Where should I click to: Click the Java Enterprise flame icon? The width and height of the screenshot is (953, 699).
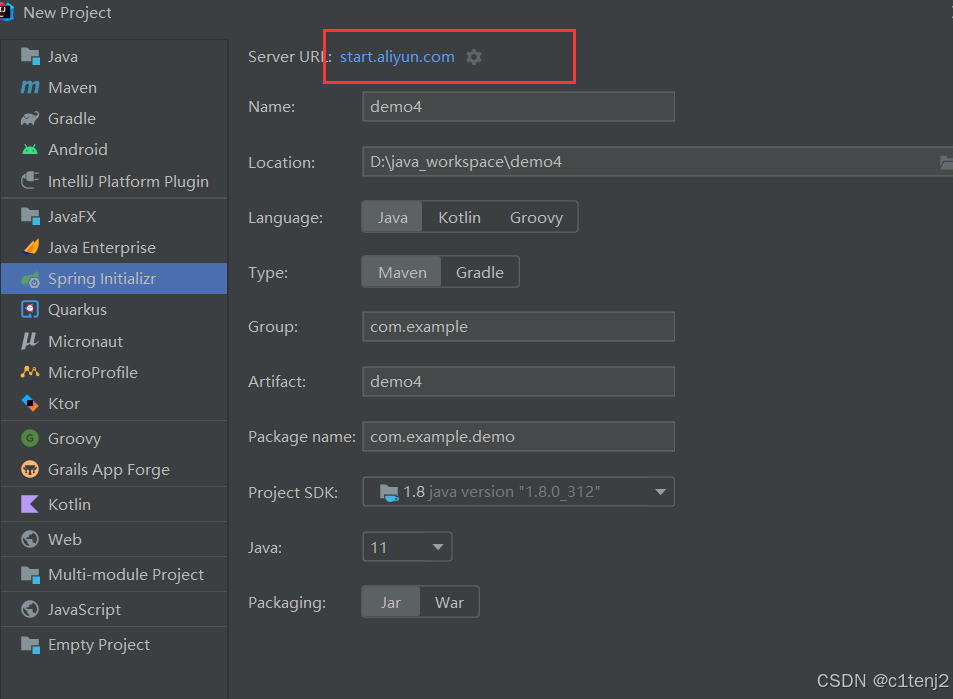(x=30, y=247)
